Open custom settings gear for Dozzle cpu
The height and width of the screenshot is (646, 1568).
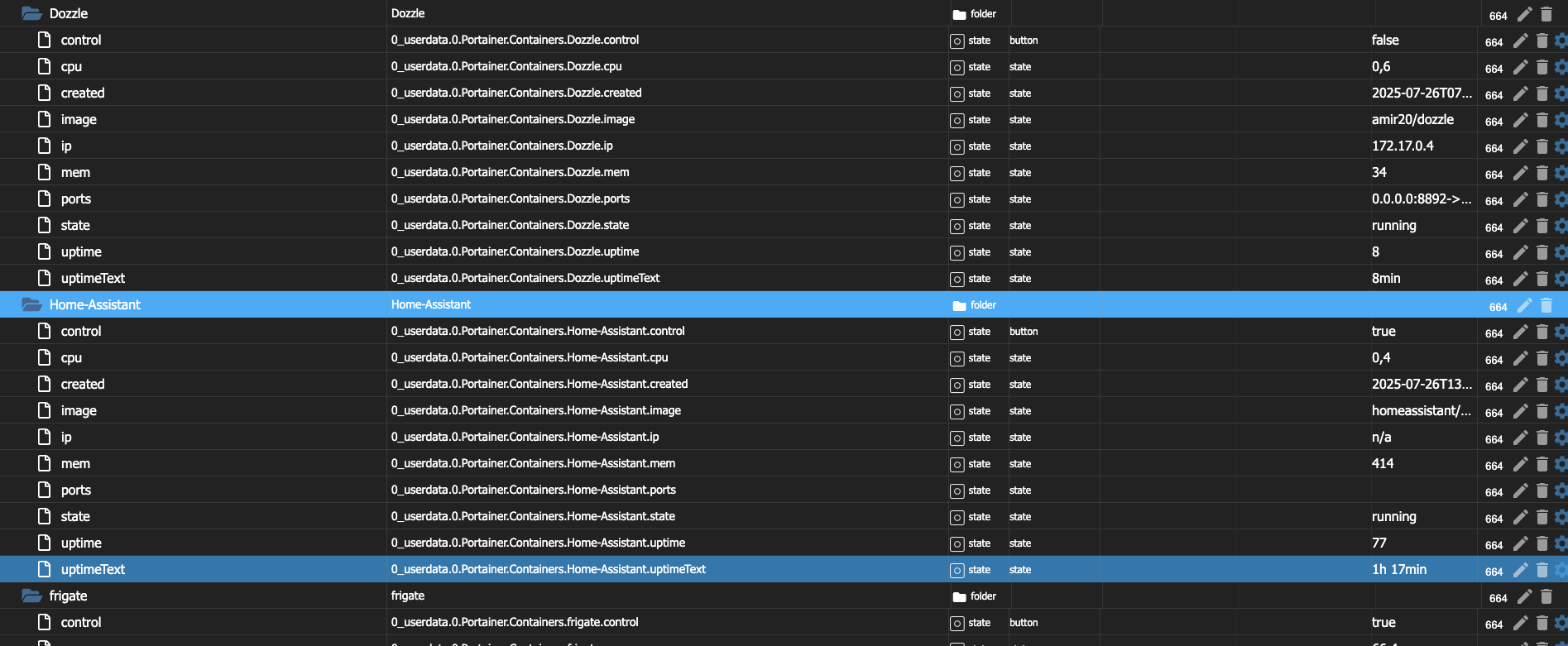(x=1561, y=67)
